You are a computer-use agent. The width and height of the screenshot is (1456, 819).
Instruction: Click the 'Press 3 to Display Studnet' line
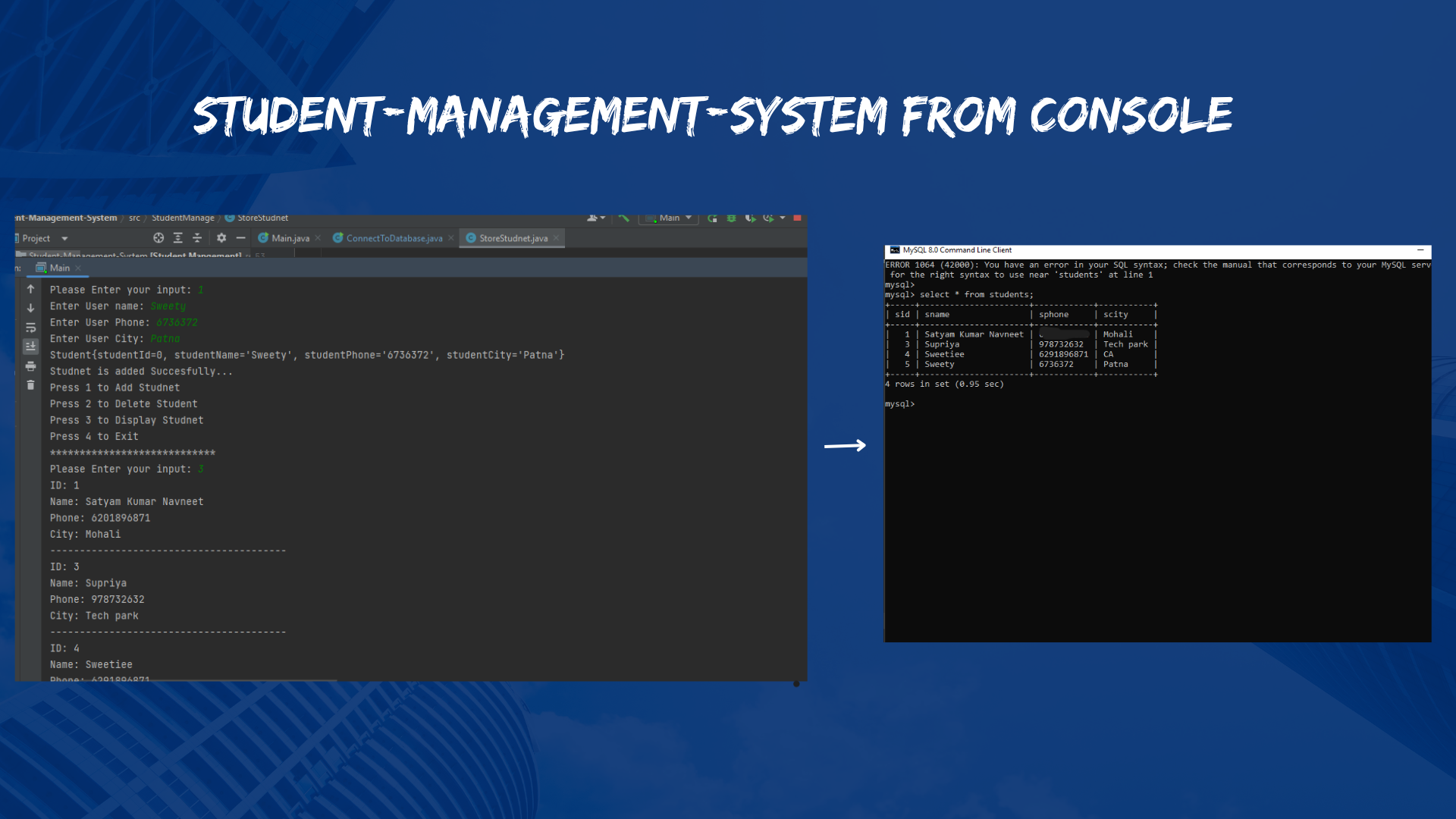pyautogui.click(x=127, y=420)
